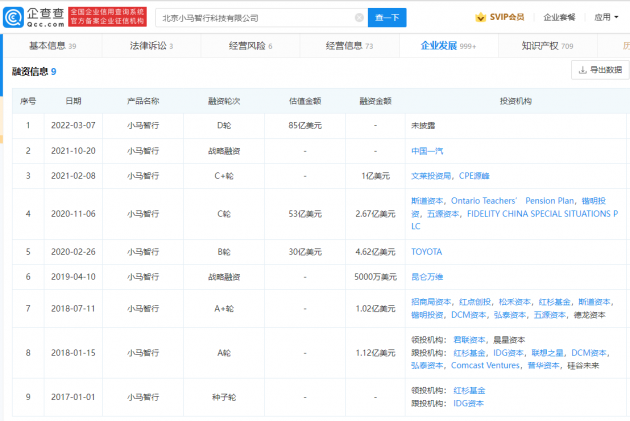Open investor link TOYOTA
This screenshot has height=421, width=630.
[427, 252]
